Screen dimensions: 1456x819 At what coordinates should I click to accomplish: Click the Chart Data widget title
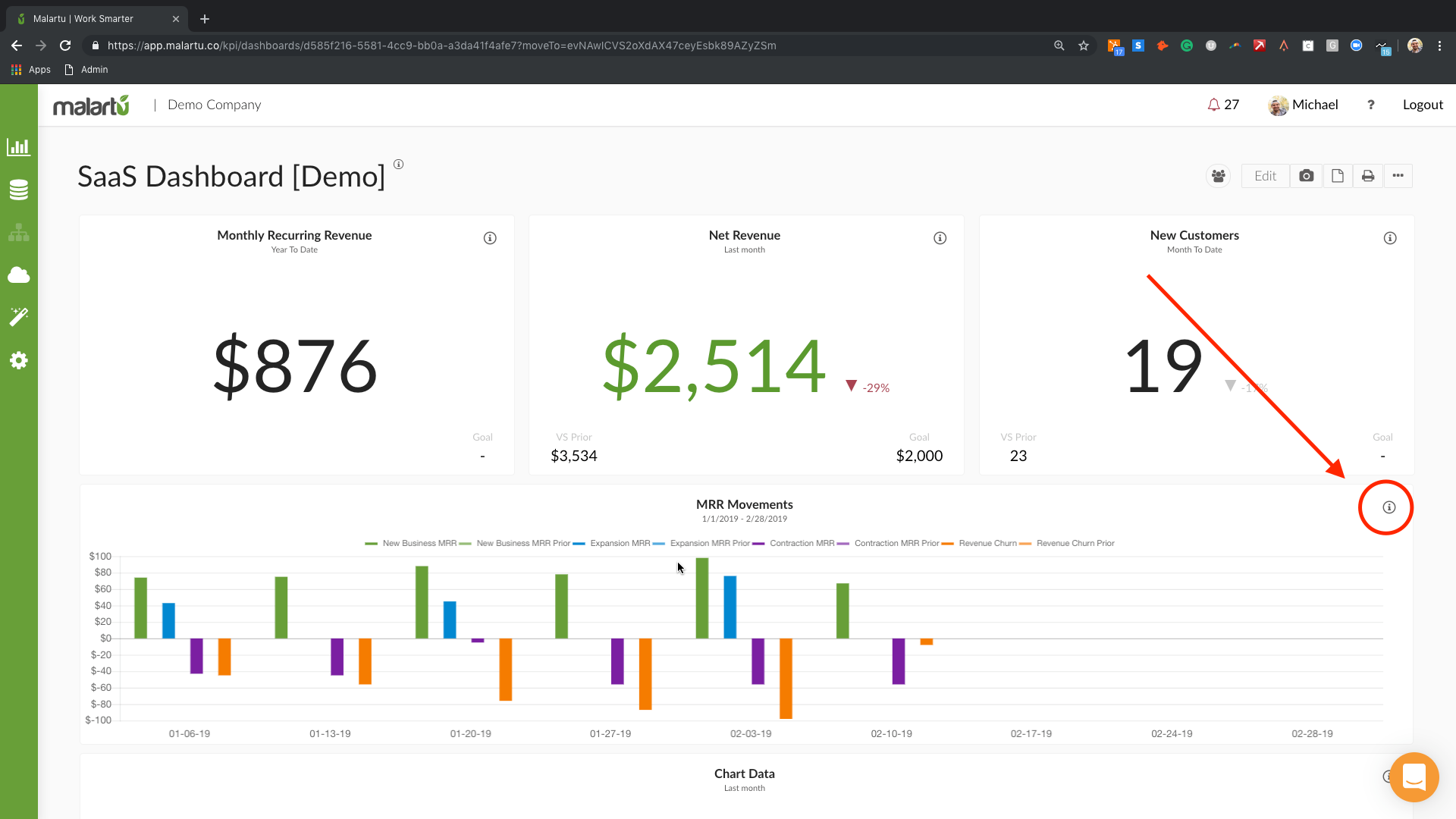click(x=744, y=773)
